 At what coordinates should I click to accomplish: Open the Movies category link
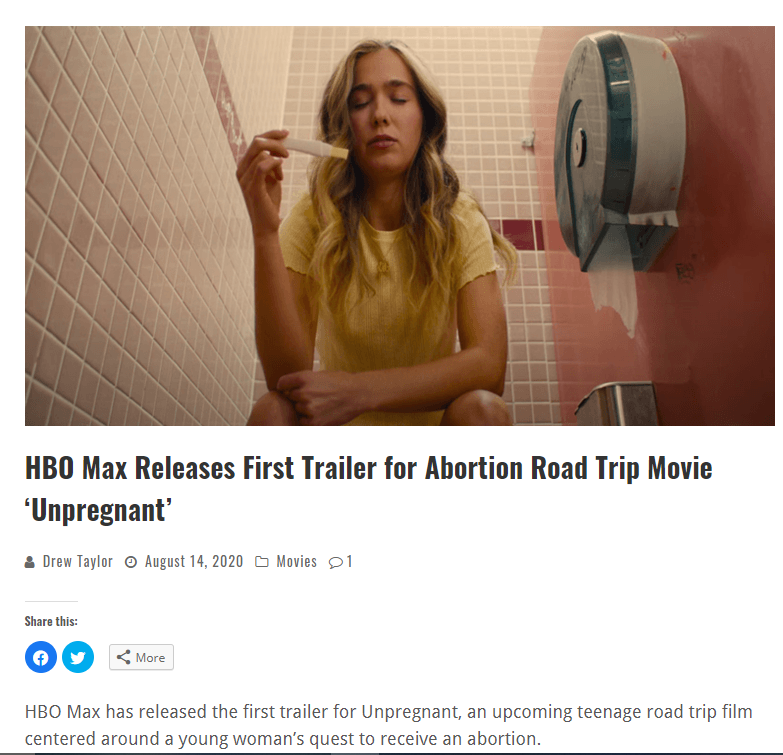pos(297,562)
